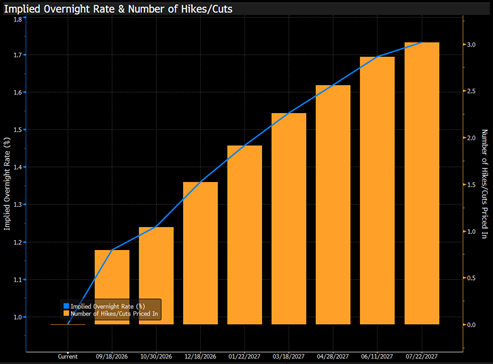Image resolution: width=493 pixels, height=364 pixels.
Task: Click the orange bar for 04/28/2027
Action: (x=333, y=205)
